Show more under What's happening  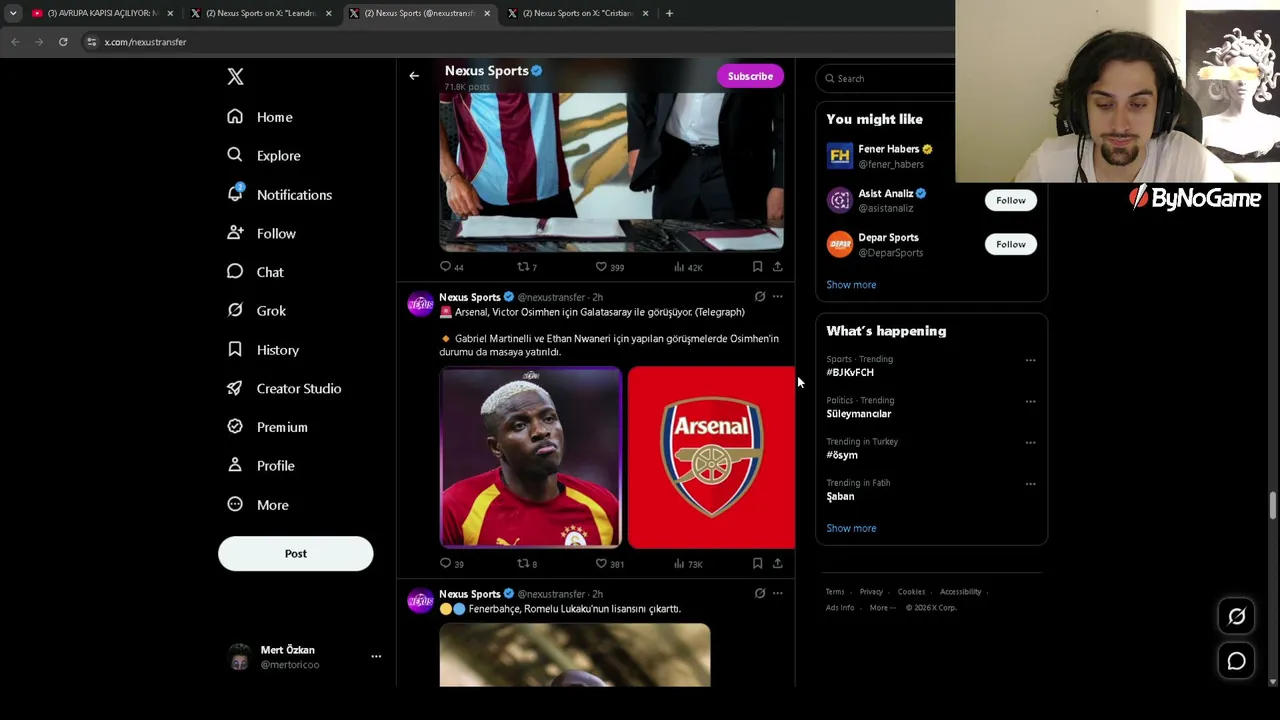point(851,528)
